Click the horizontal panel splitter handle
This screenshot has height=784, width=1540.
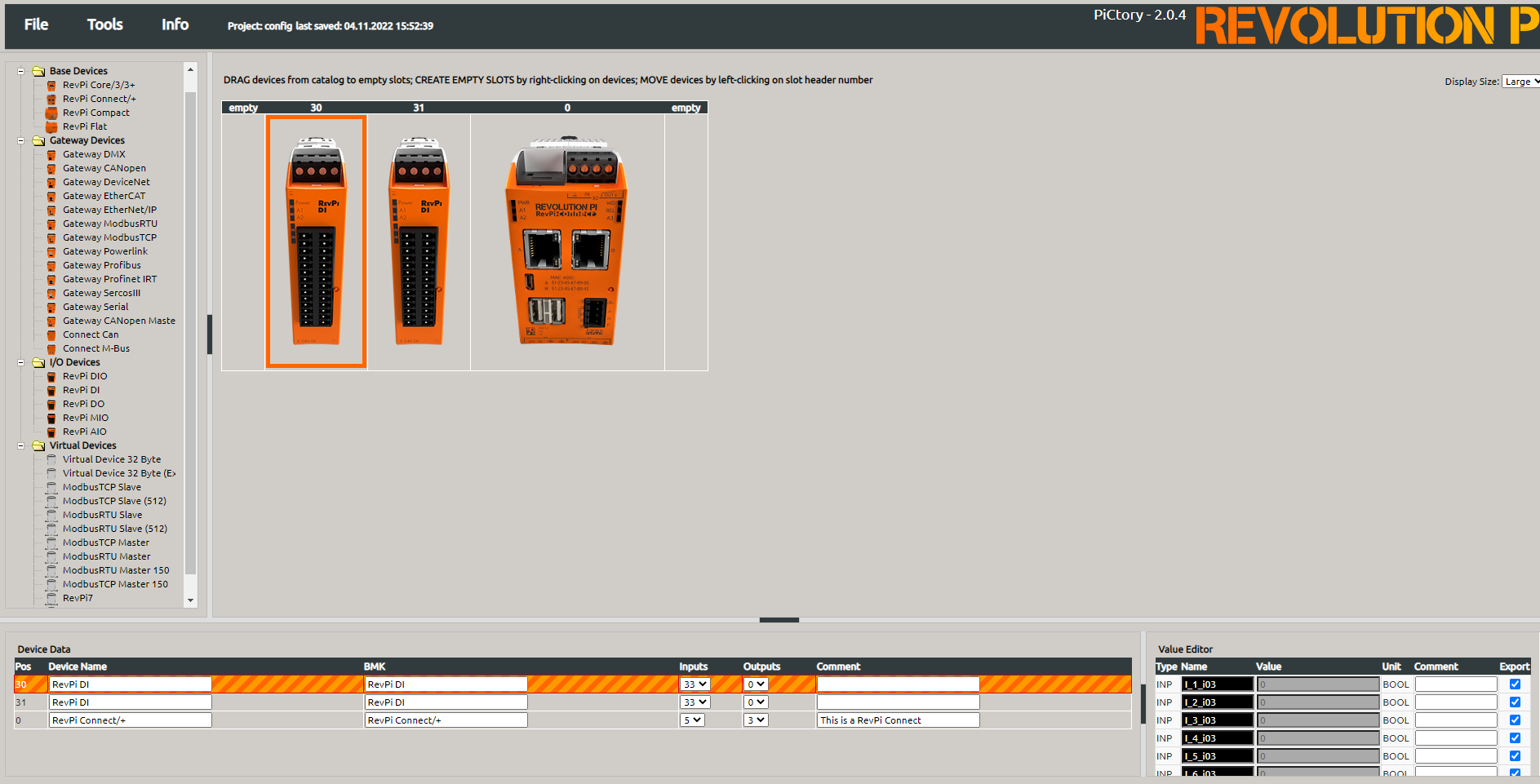tap(779, 620)
